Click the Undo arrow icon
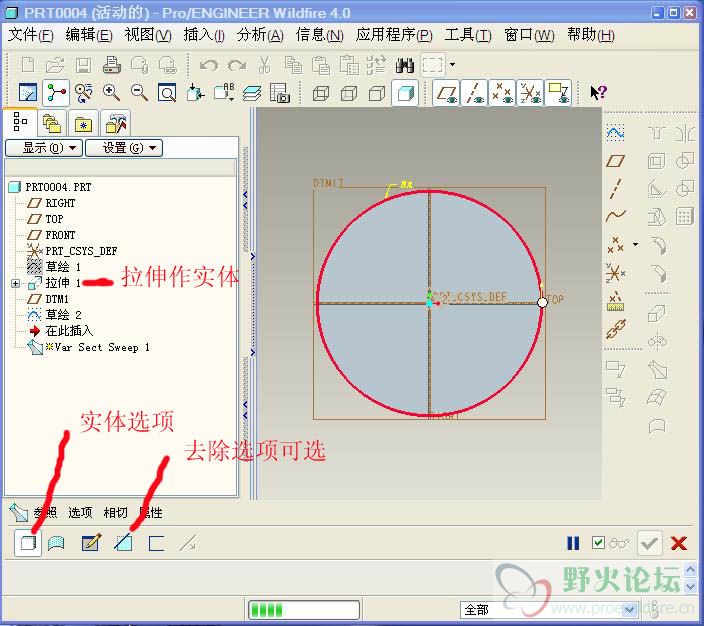704x626 pixels. 208,66
